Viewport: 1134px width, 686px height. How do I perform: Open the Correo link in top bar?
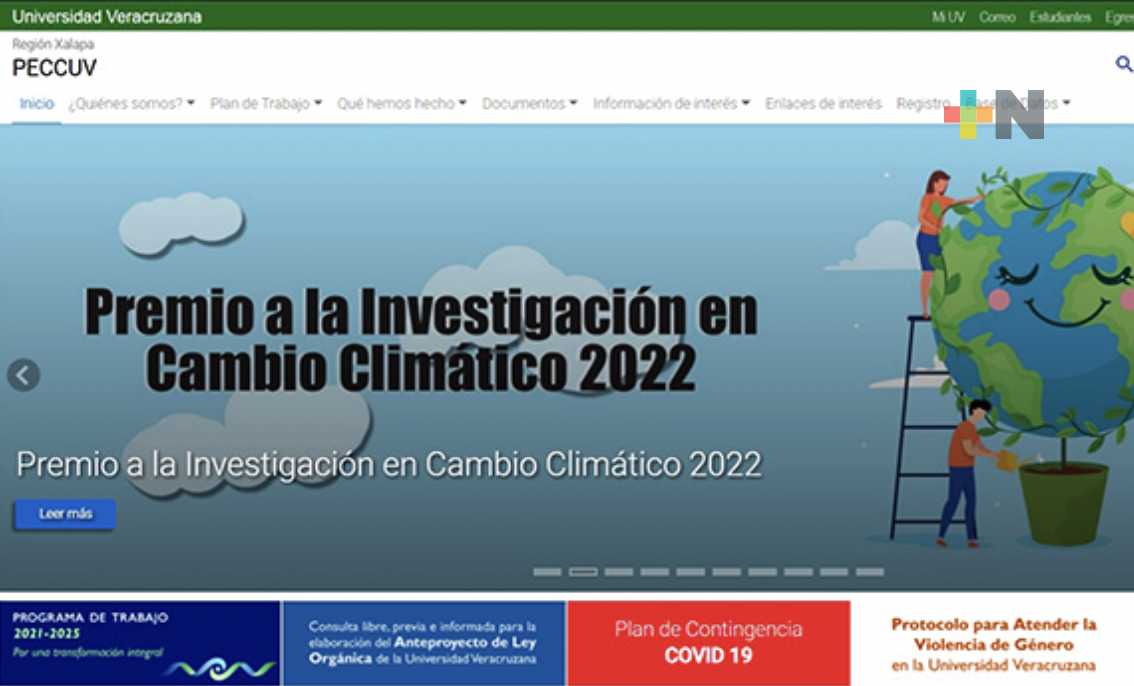click(x=997, y=17)
